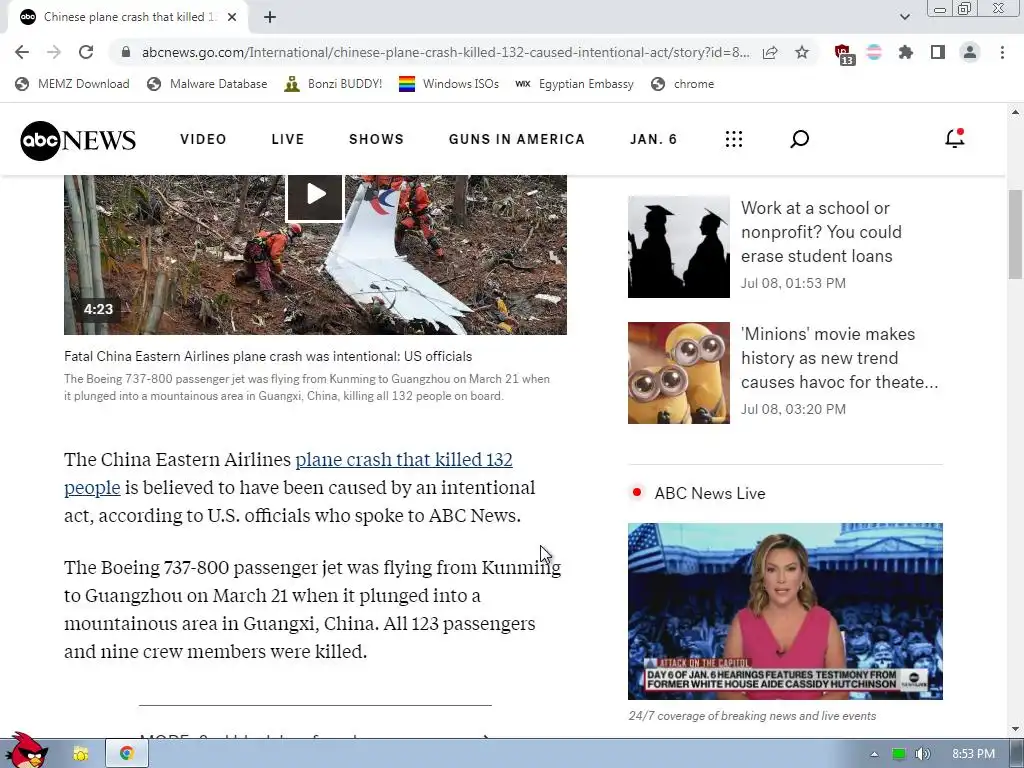Open the Minions movie thumbnail

click(x=679, y=373)
